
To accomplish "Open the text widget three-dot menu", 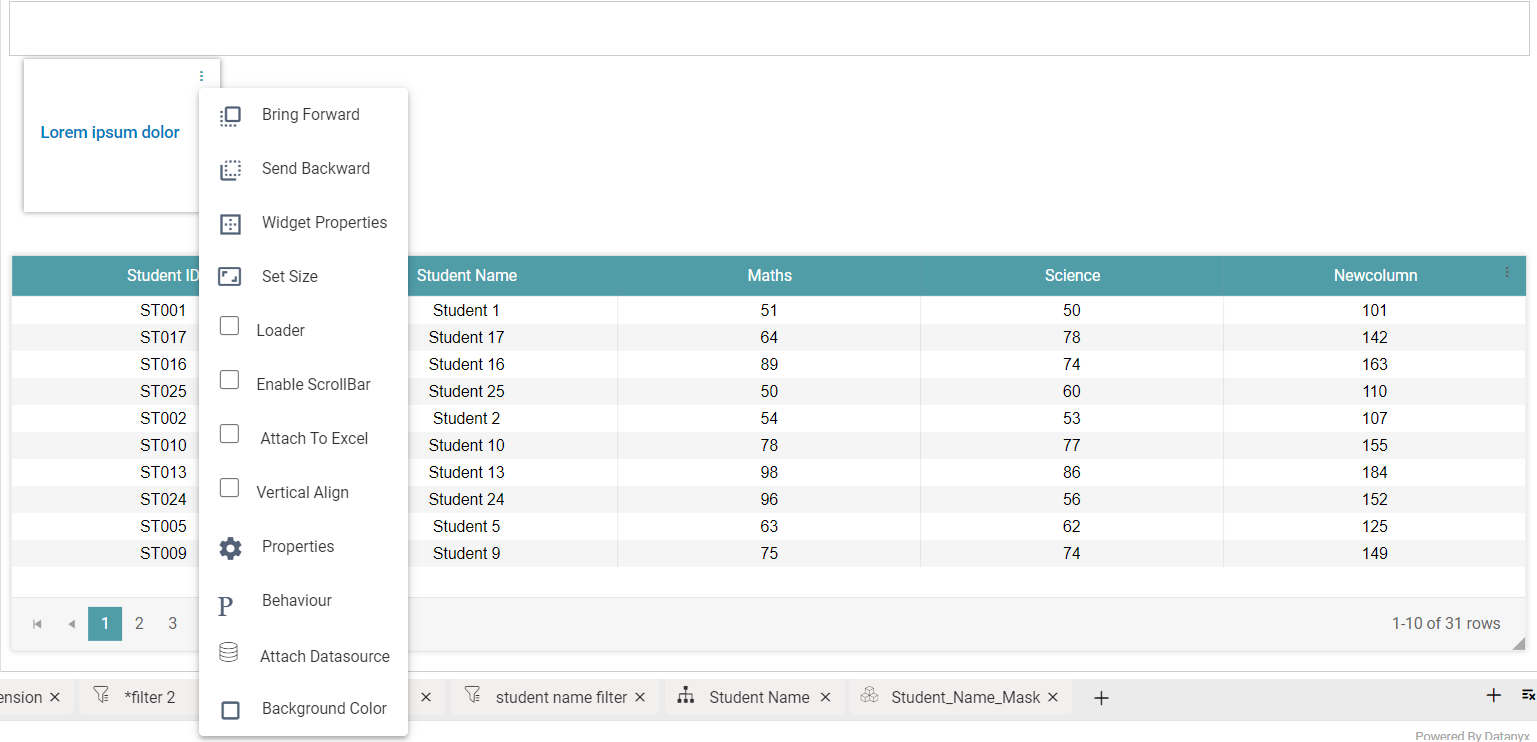I will click(x=201, y=76).
